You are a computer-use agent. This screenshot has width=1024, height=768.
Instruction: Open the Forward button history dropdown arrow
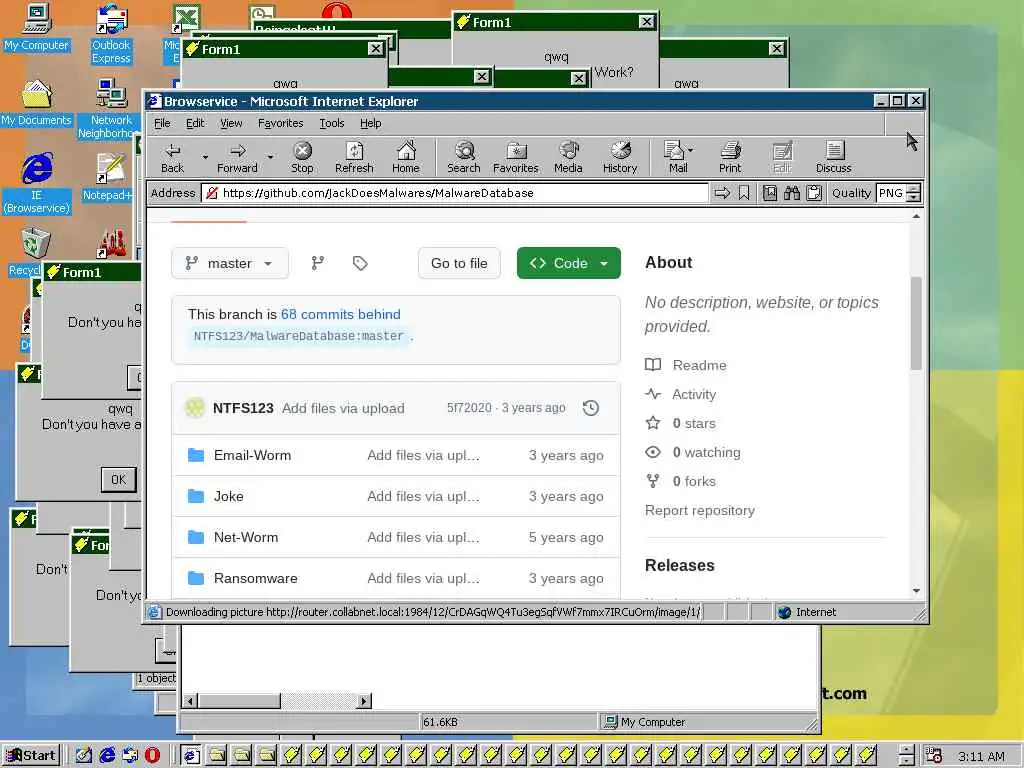pos(270,157)
